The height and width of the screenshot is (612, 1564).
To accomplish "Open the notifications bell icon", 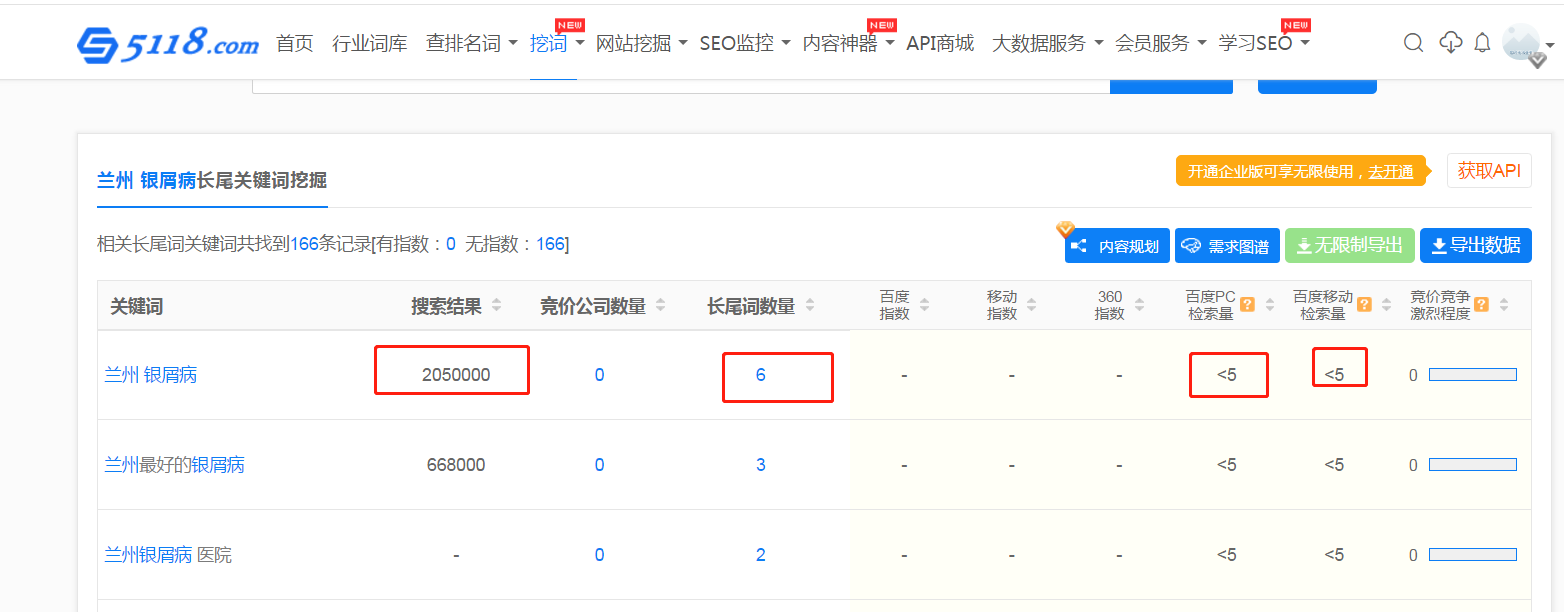I will pyautogui.click(x=1482, y=43).
